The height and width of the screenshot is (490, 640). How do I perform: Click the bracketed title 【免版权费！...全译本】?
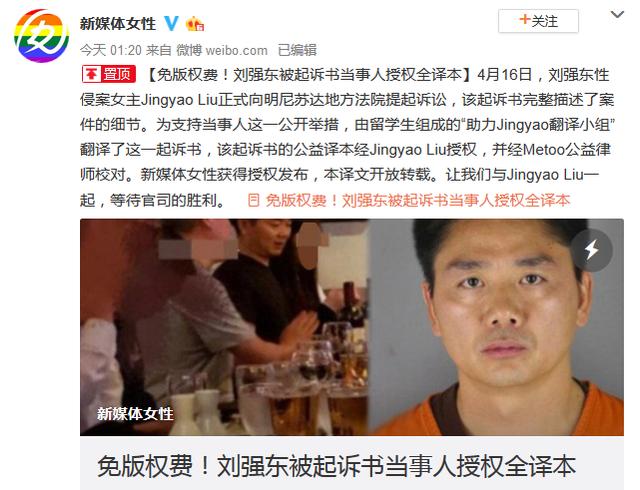[309, 75]
